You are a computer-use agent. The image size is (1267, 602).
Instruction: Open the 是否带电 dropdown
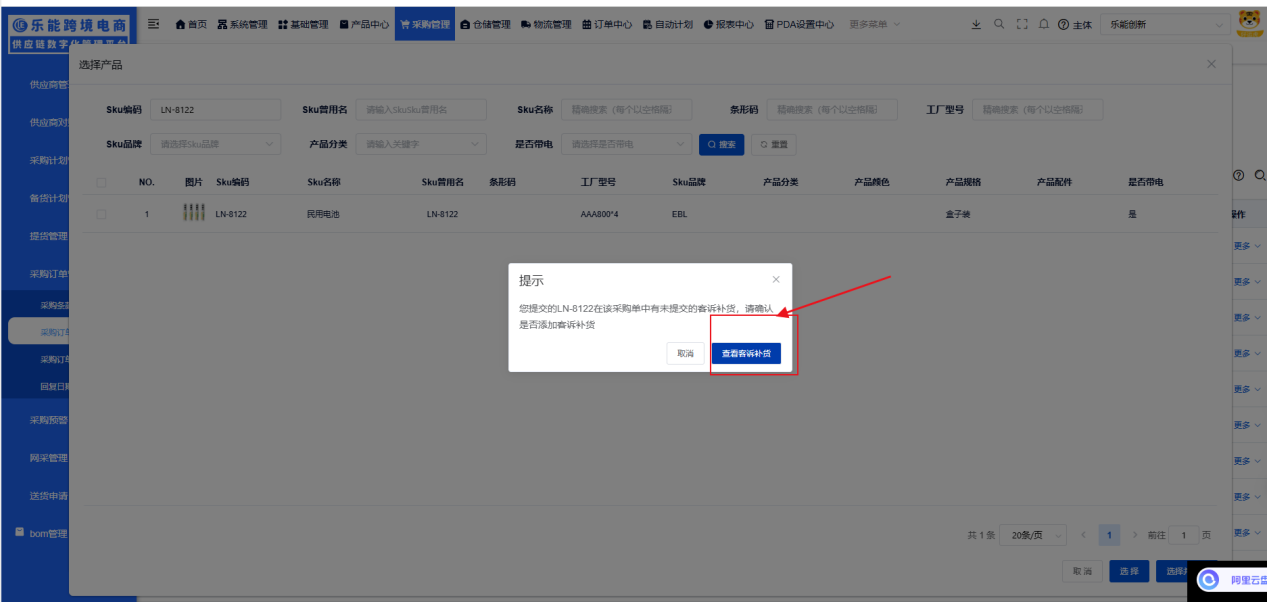[626, 144]
